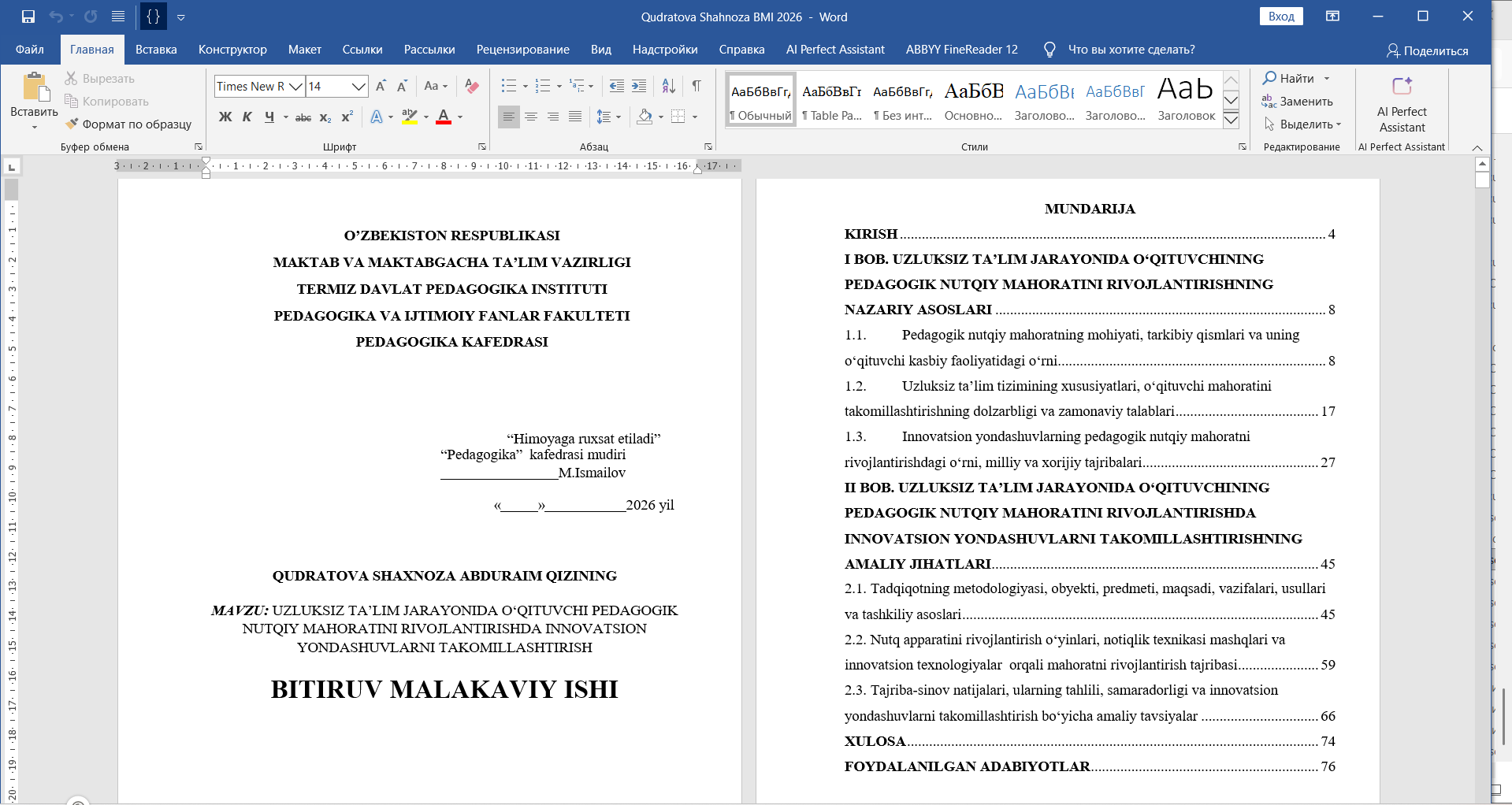Viewport: 1512px width, 805px height.
Task: Click the Sort A-Z icon
Action: (x=669, y=86)
